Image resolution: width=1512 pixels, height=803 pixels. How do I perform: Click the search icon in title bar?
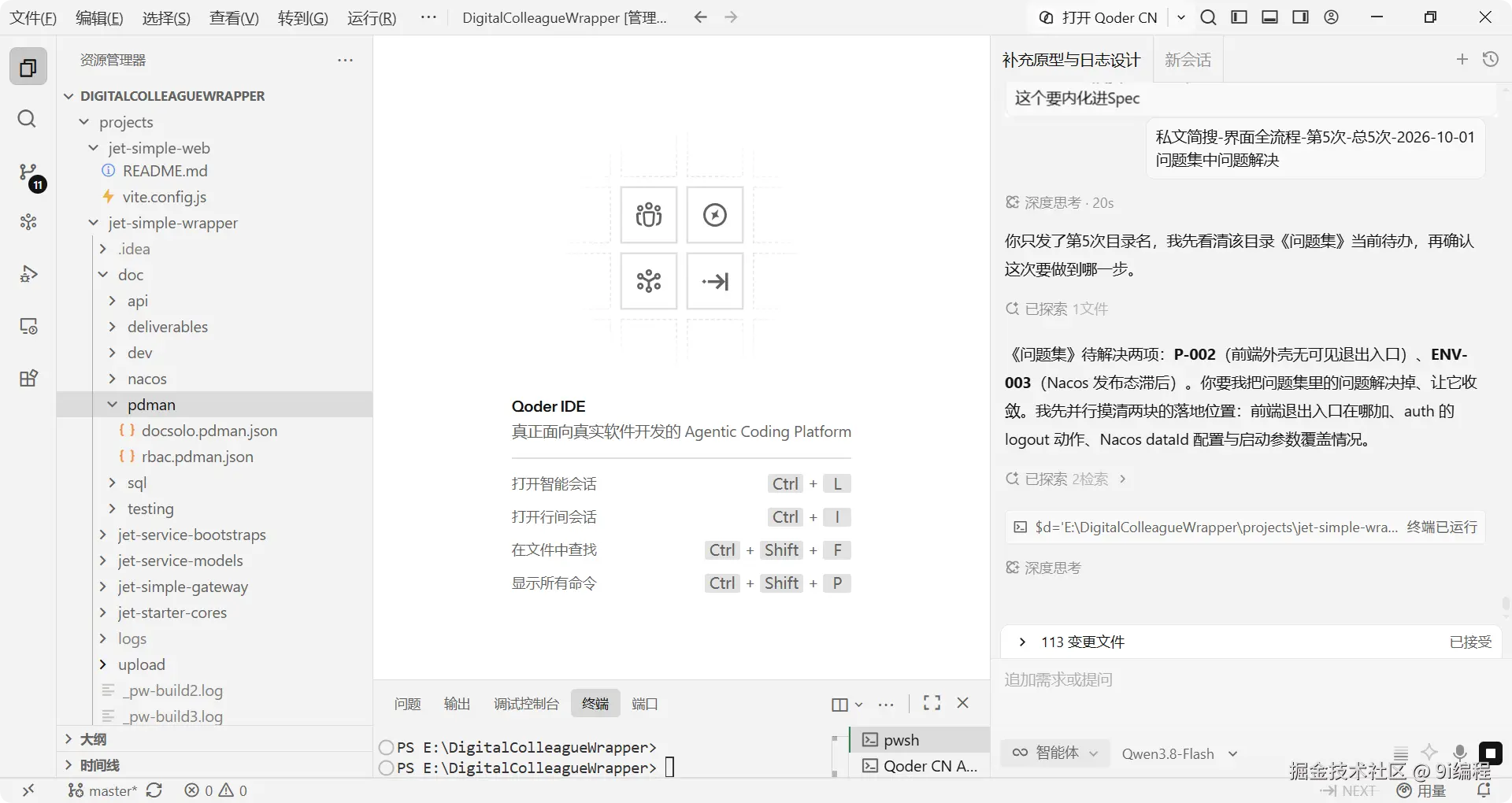(1208, 17)
